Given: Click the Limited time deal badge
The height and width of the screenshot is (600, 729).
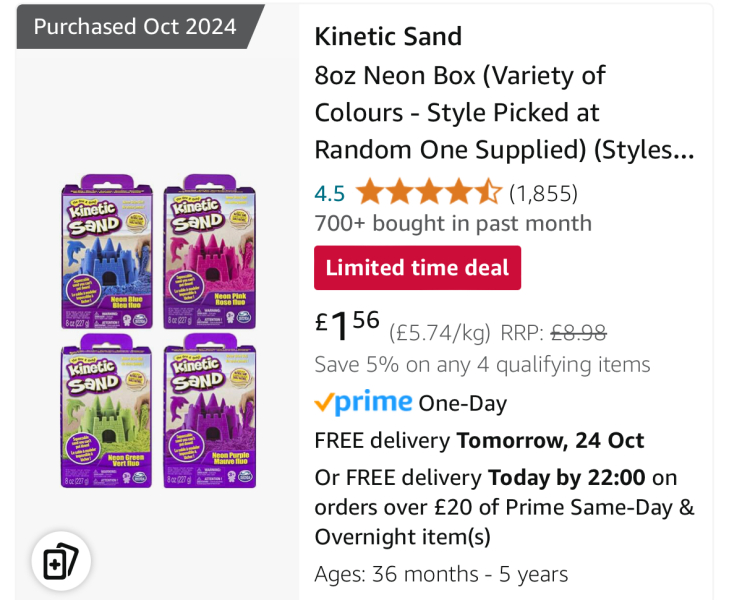Looking at the screenshot, I should pos(417,268).
